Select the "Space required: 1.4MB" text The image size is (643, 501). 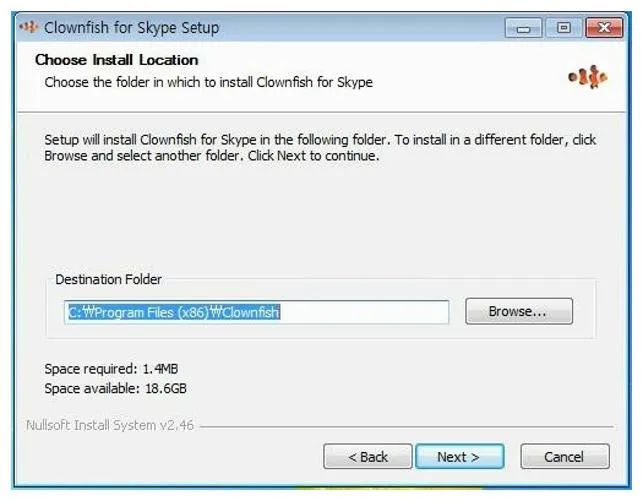click(x=111, y=369)
